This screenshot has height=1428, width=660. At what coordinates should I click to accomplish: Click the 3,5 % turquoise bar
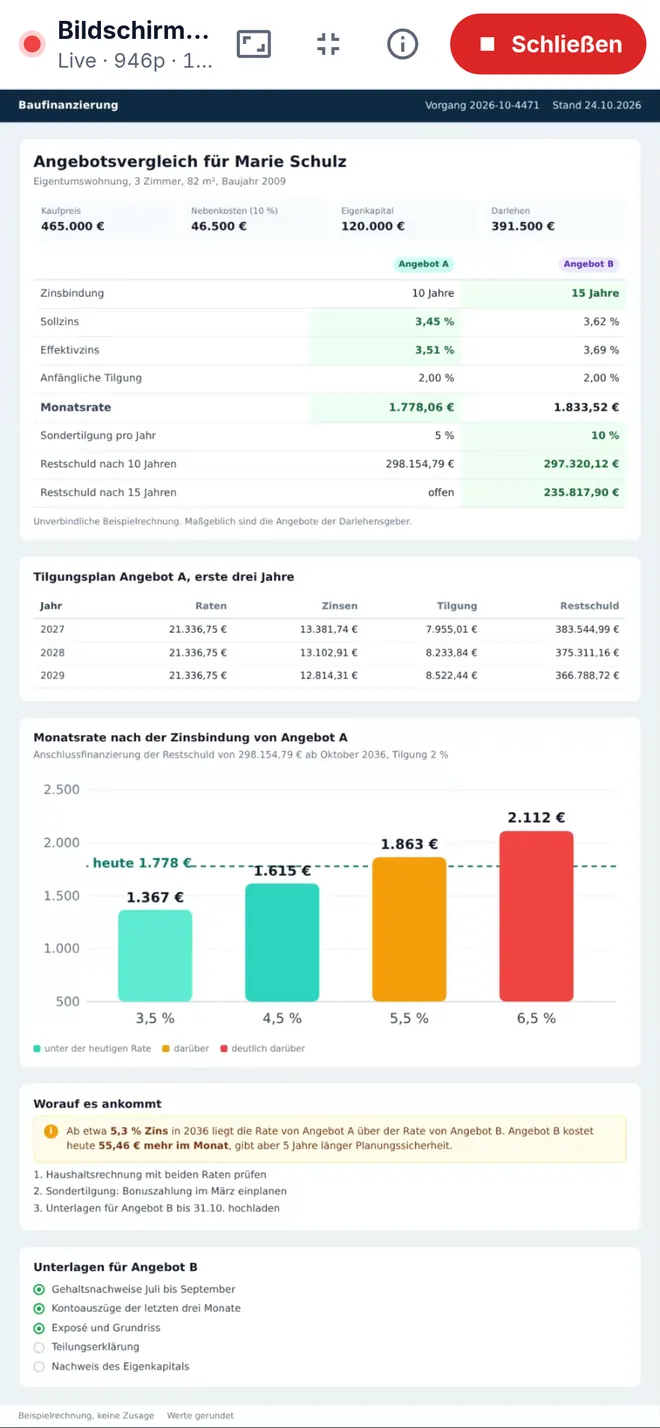(x=155, y=955)
